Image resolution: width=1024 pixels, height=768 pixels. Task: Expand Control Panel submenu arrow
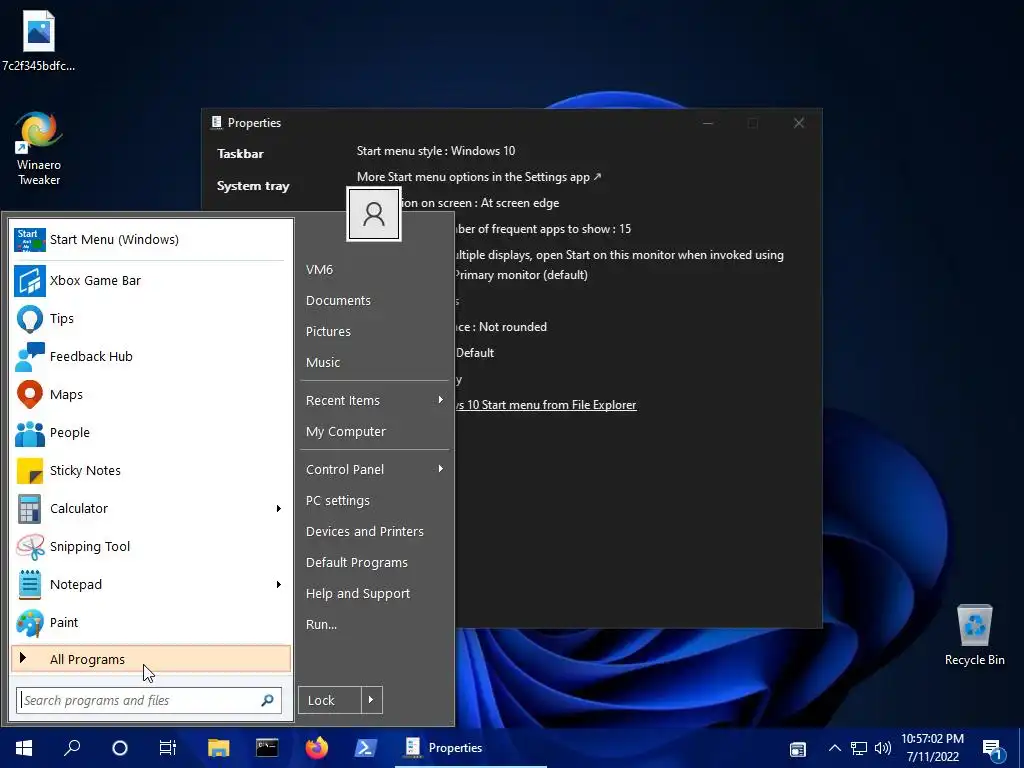[x=441, y=470]
